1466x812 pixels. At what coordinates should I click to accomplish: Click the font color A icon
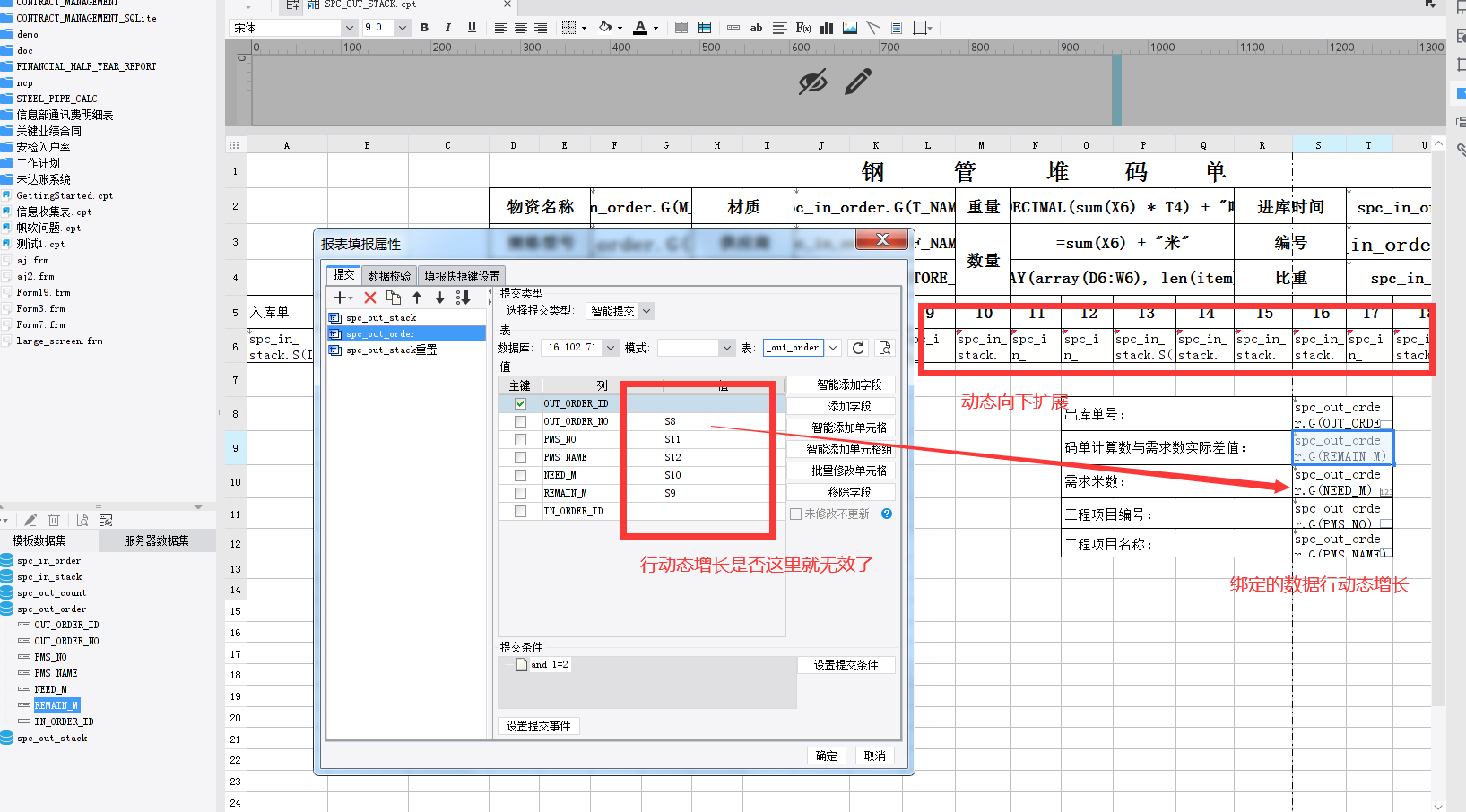(640, 28)
